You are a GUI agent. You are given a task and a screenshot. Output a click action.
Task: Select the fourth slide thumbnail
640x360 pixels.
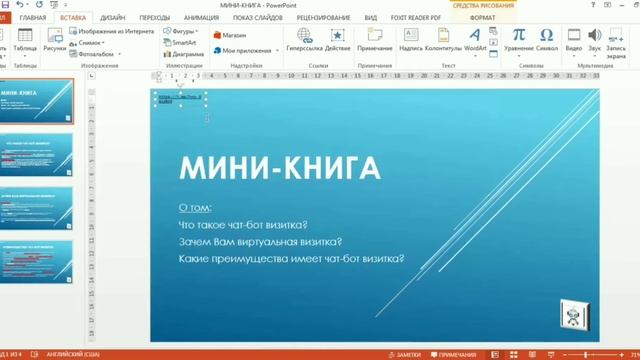click(x=36, y=262)
